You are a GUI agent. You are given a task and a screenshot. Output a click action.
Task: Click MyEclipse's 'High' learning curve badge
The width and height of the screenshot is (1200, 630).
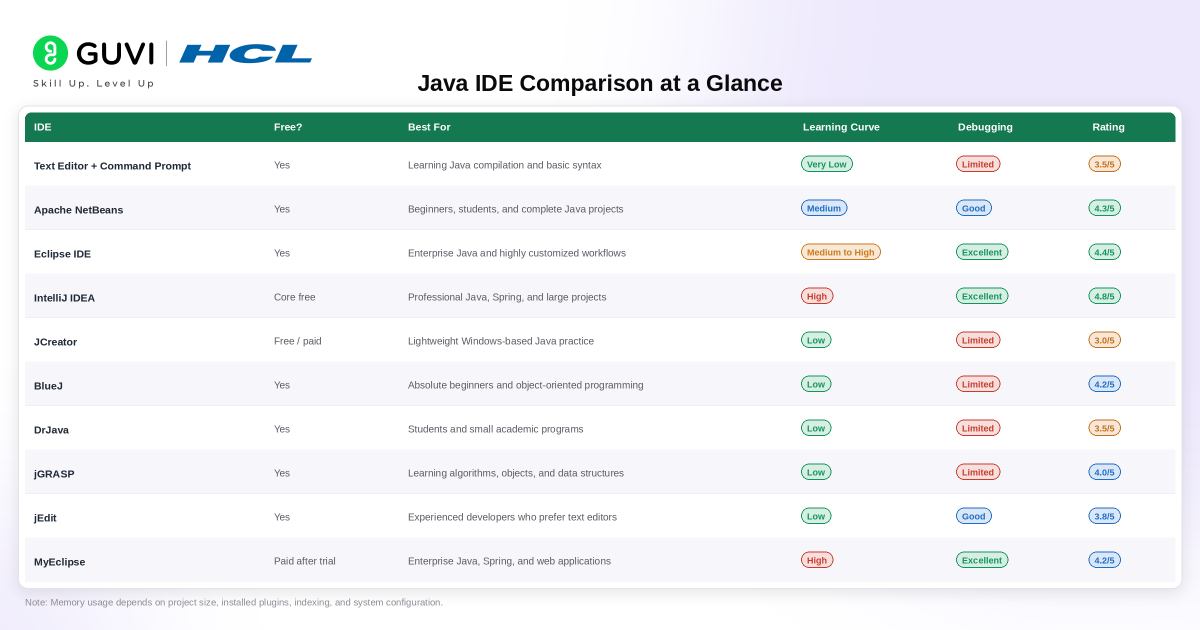coord(817,560)
